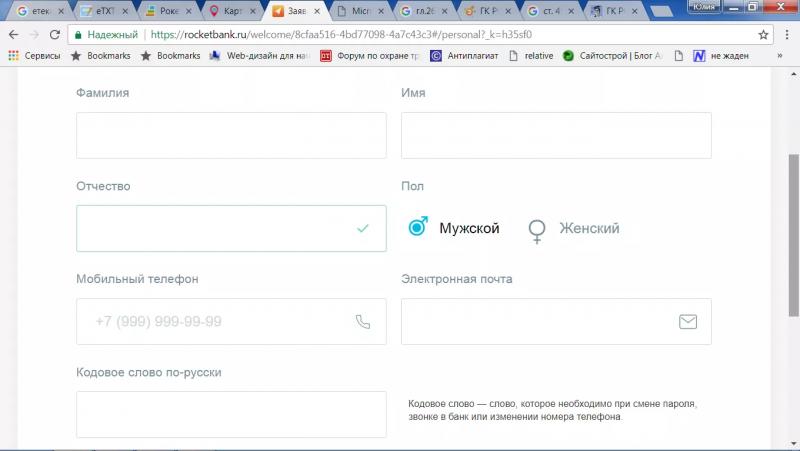Click the envelope icon in Электронная почта field
Viewport: 800px width, 451px height.
(x=688, y=321)
